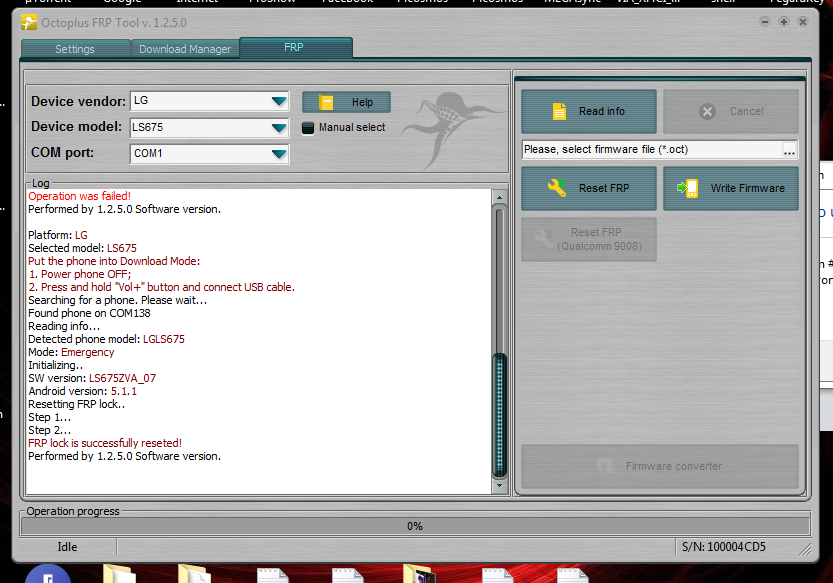Viewport: 833px width, 583px height.
Task: Click 'SW version: LS675ZVA_07' log line
Action: click(92, 378)
